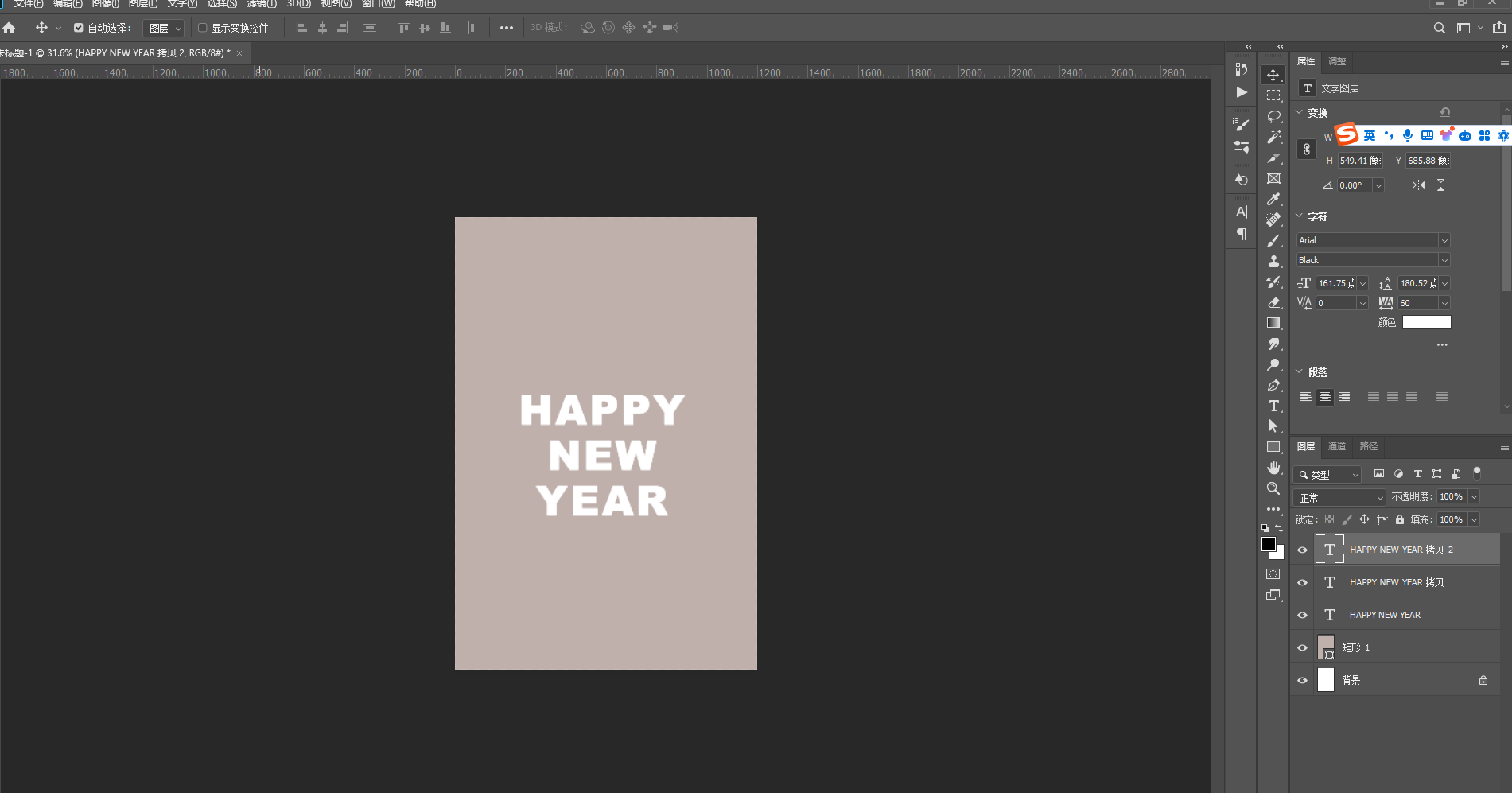
Task: Open the Arial font family dropdown
Action: pos(1373,240)
